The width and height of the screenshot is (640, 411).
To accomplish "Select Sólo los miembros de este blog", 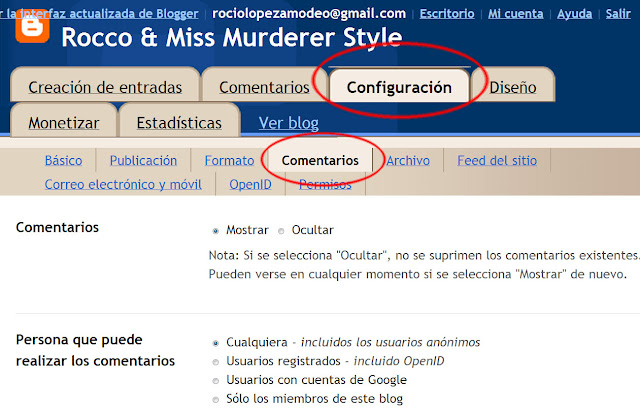I will pyautogui.click(x=215, y=400).
